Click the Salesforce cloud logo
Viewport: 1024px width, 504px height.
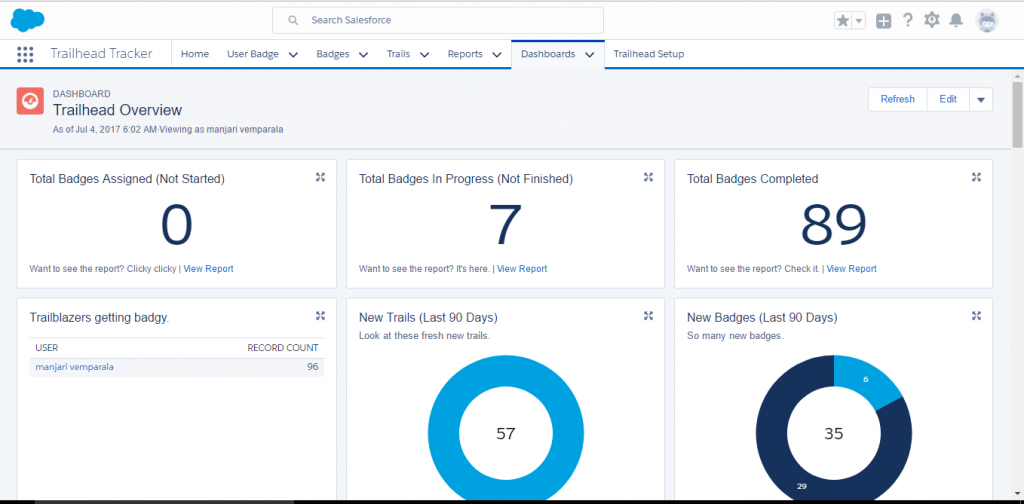[x=27, y=20]
